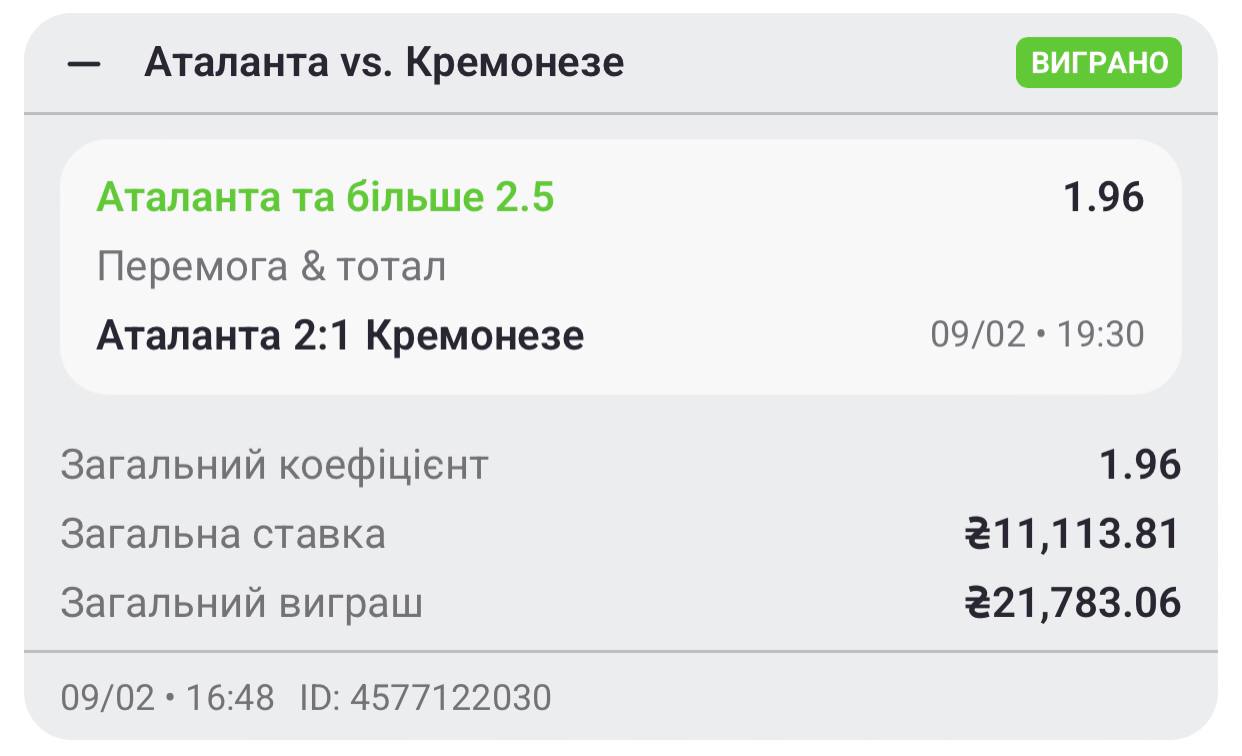Click the bet ID 4577122030

pos(450,697)
